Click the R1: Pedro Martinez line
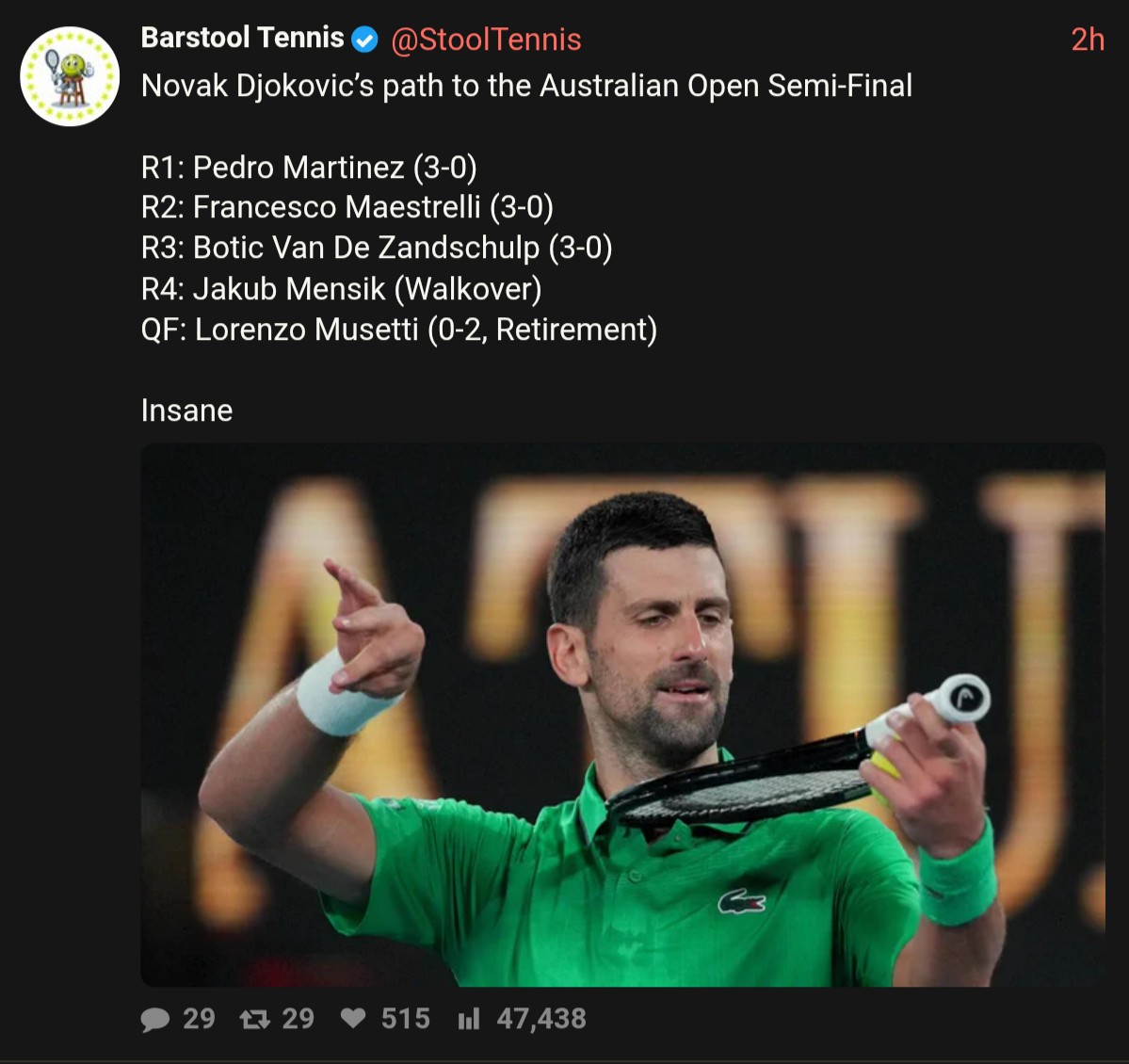 coord(309,167)
